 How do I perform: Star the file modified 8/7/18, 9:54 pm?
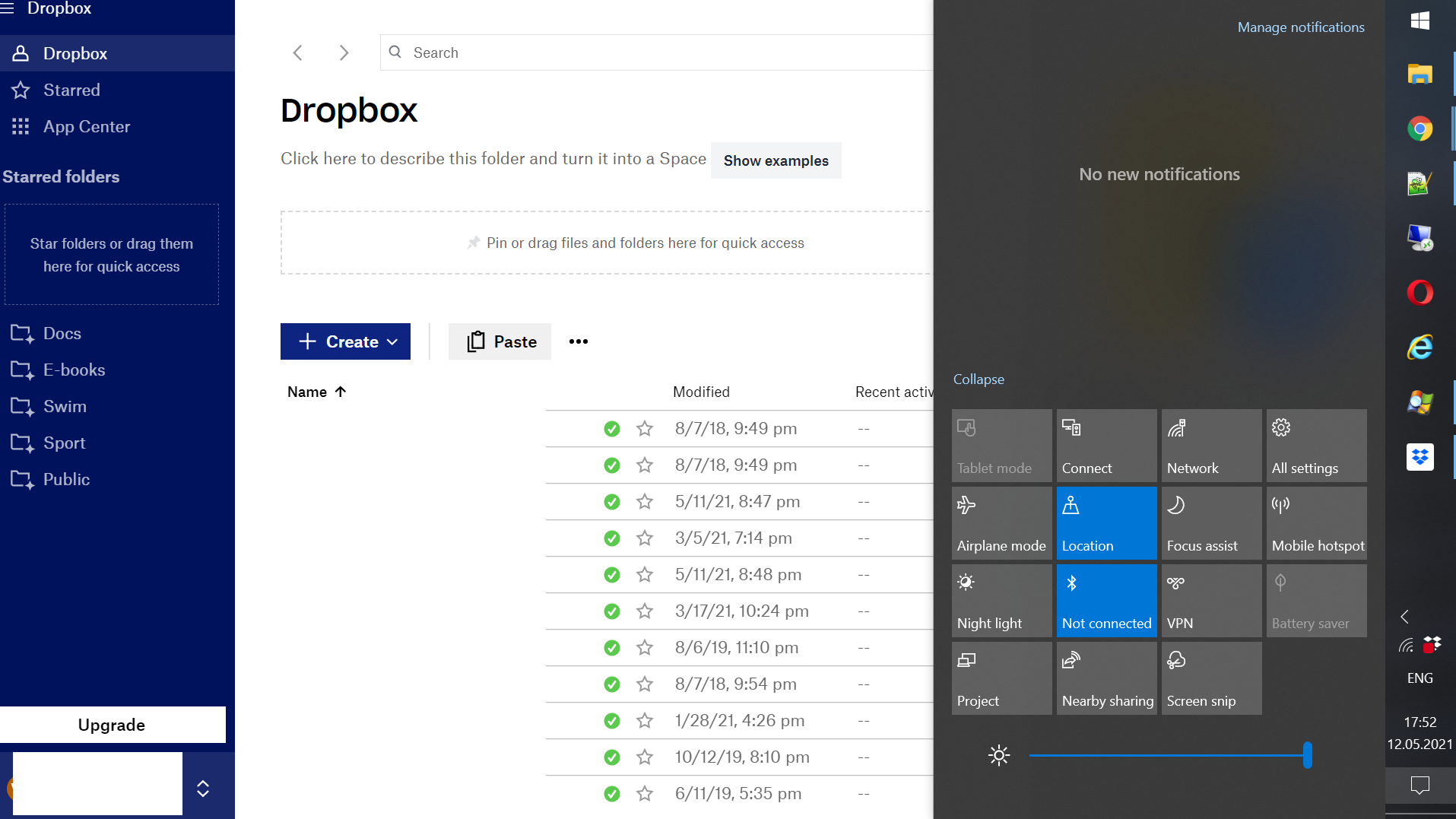click(x=645, y=684)
